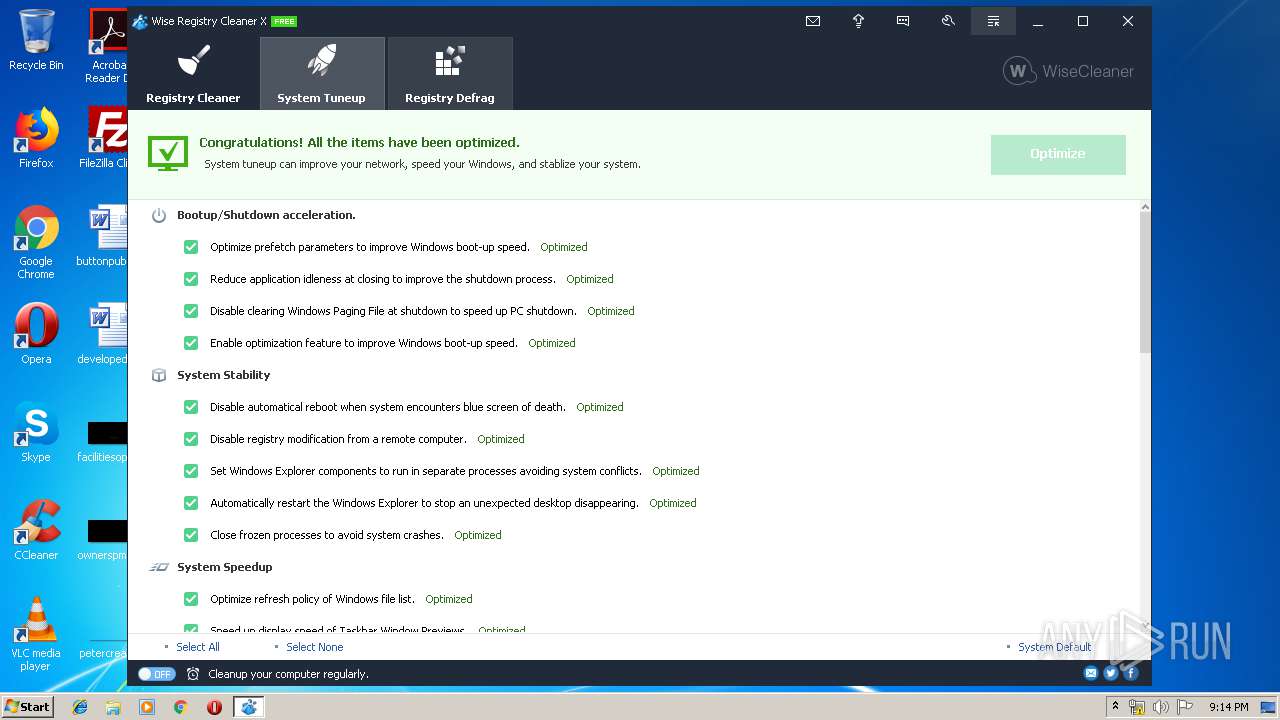Open media player icon in taskbar

147,707
